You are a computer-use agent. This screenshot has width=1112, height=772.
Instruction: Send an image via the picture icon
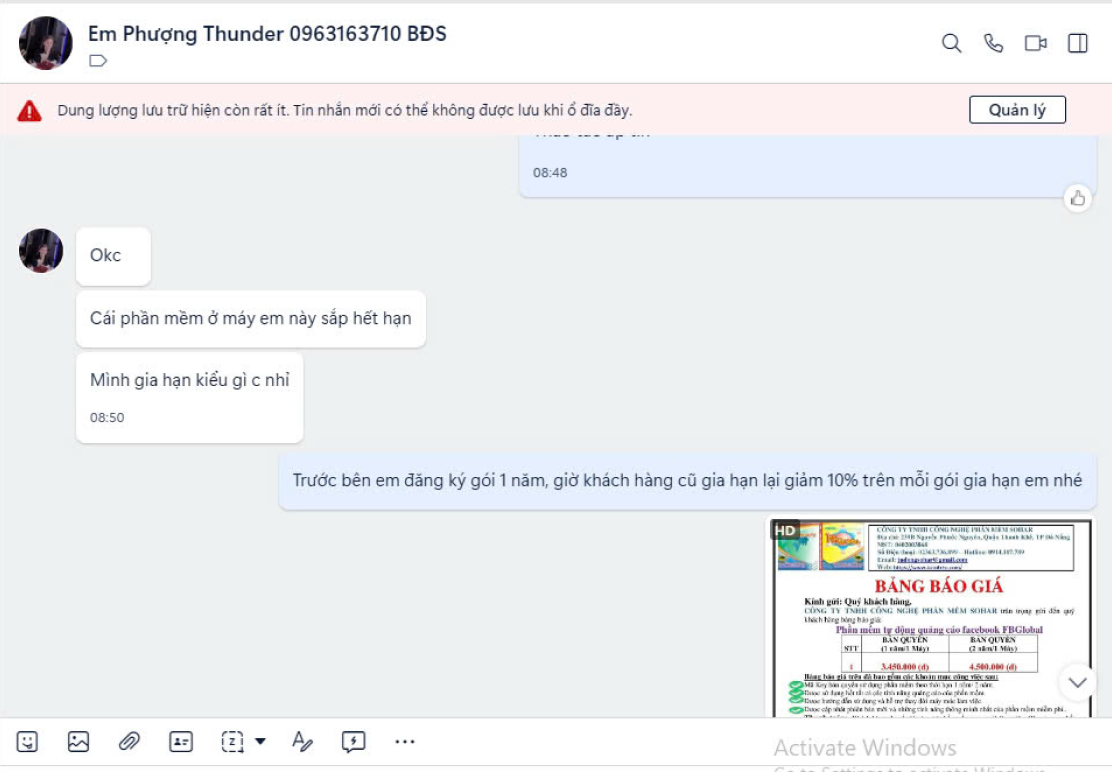point(78,742)
